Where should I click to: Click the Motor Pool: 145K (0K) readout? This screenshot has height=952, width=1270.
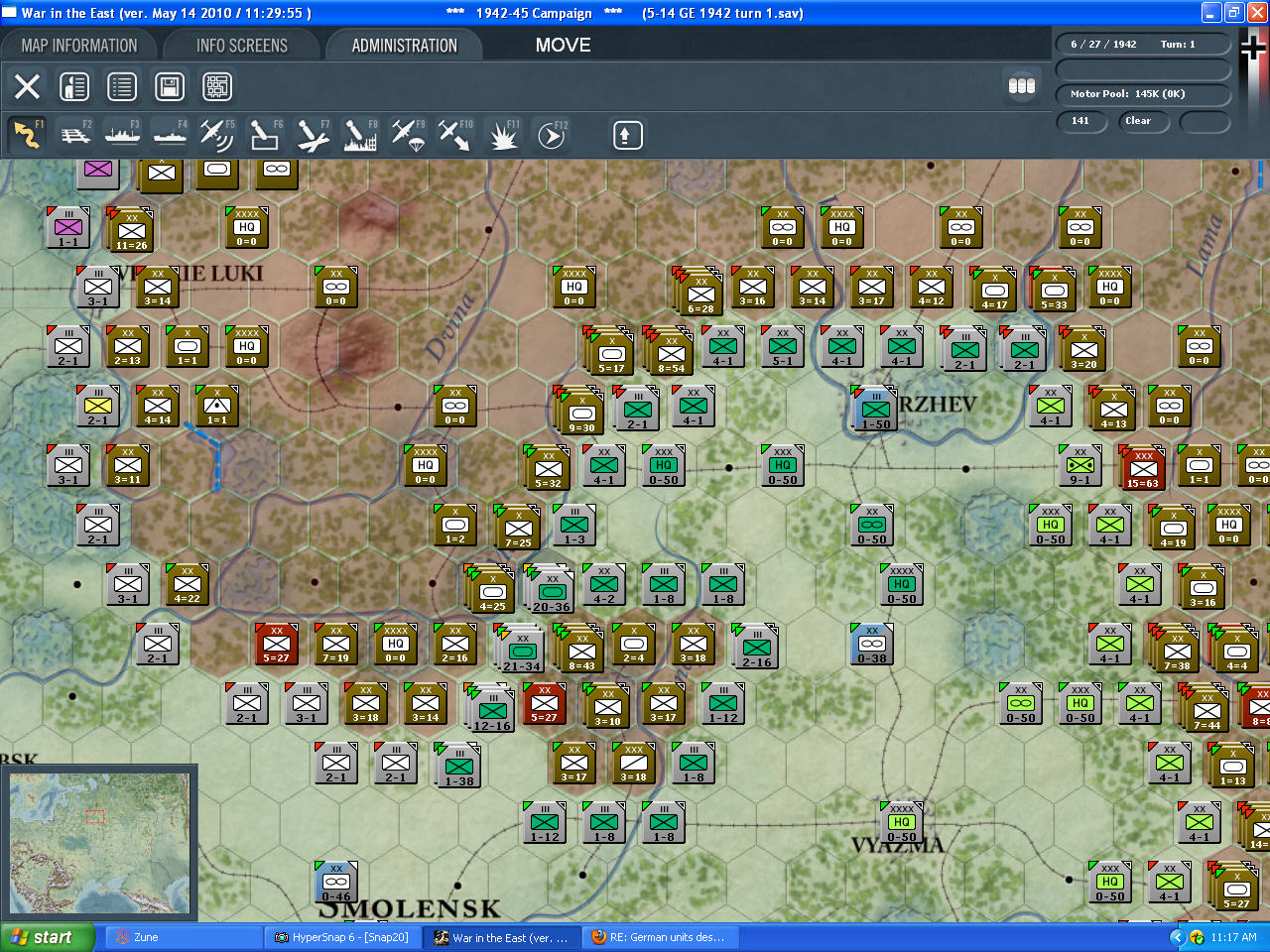coord(1142,94)
